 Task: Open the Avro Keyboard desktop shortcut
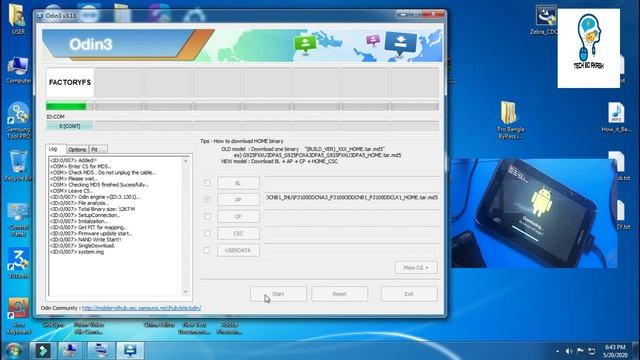pyautogui.click(x=18, y=316)
